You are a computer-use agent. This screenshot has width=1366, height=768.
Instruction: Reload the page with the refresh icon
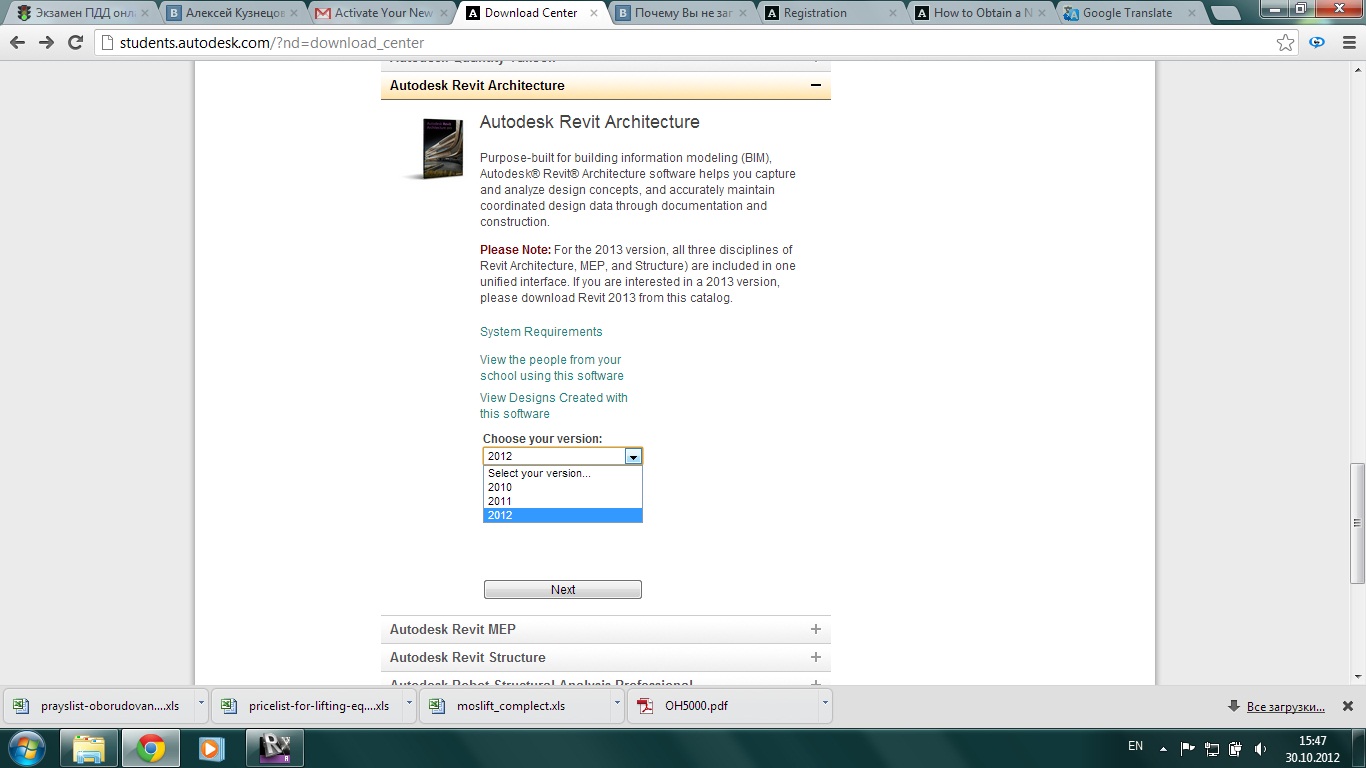75,43
